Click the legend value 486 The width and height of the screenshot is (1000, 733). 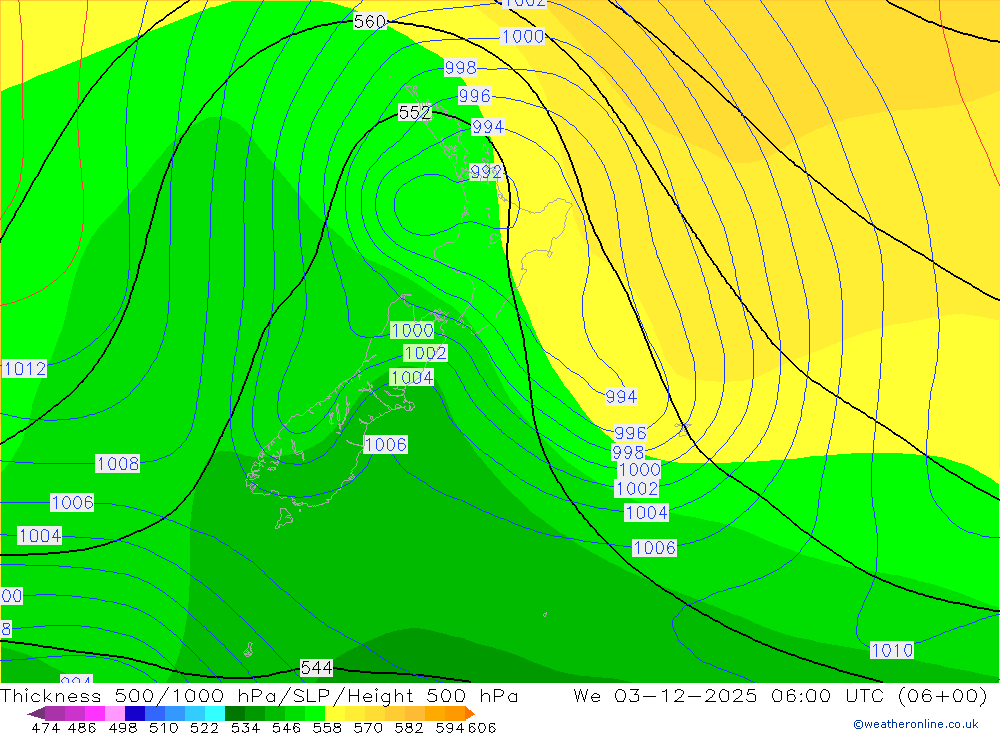point(82,728)
